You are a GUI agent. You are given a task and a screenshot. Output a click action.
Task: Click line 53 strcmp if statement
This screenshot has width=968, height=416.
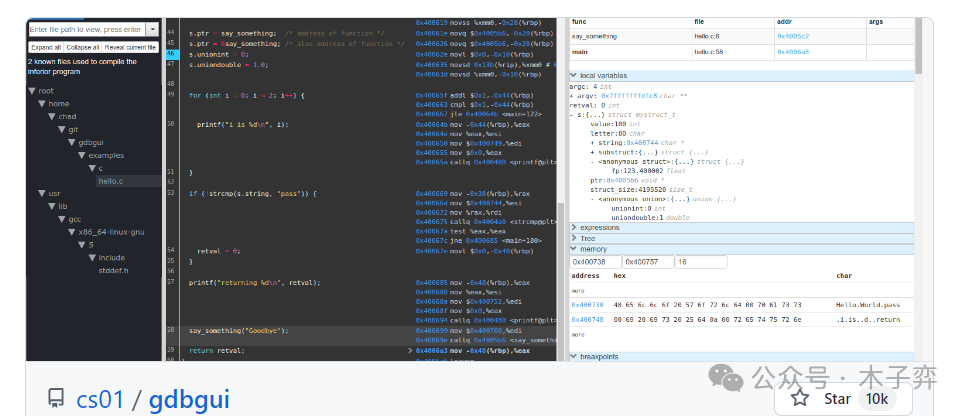(x=252, y=194)
